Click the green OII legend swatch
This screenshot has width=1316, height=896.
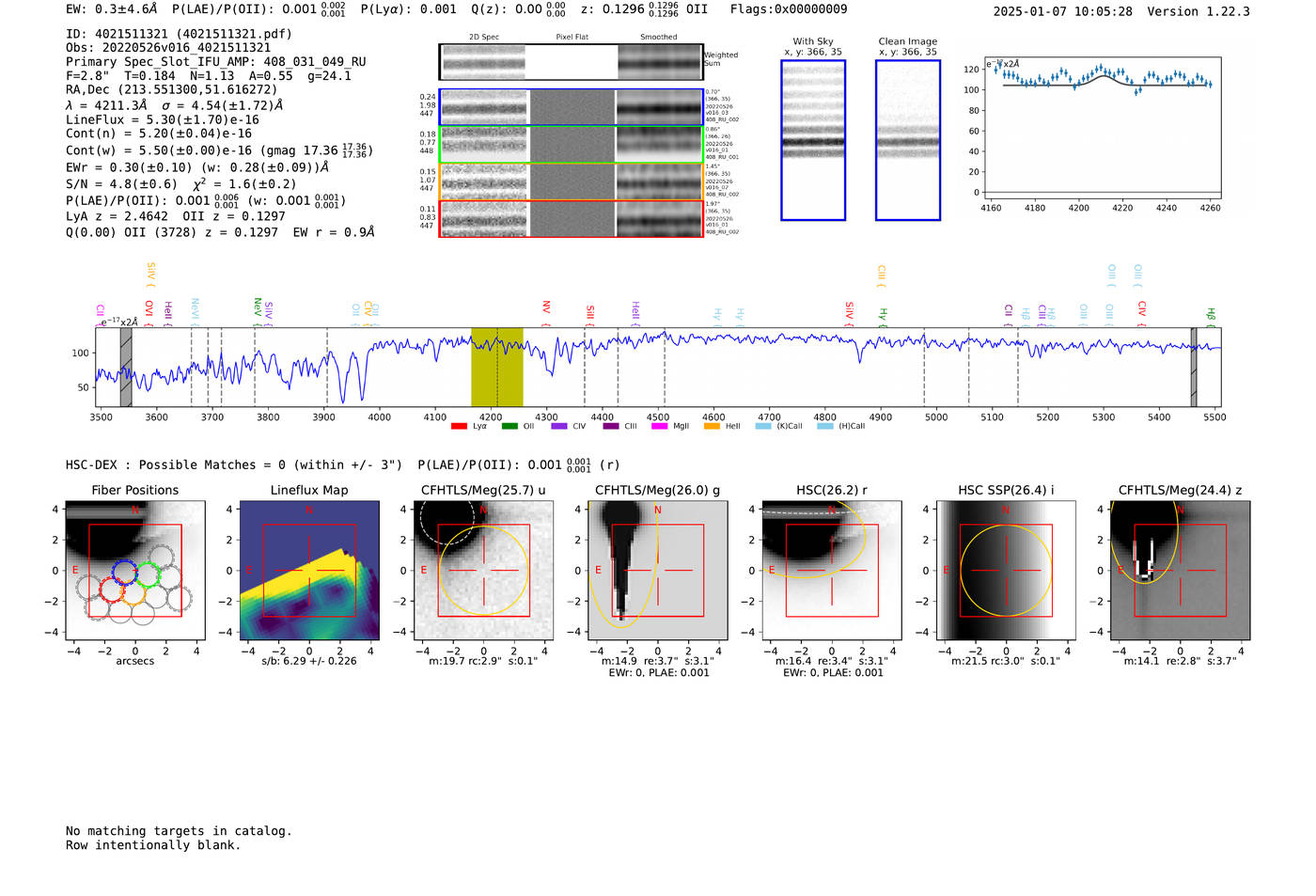click(509, 427)
